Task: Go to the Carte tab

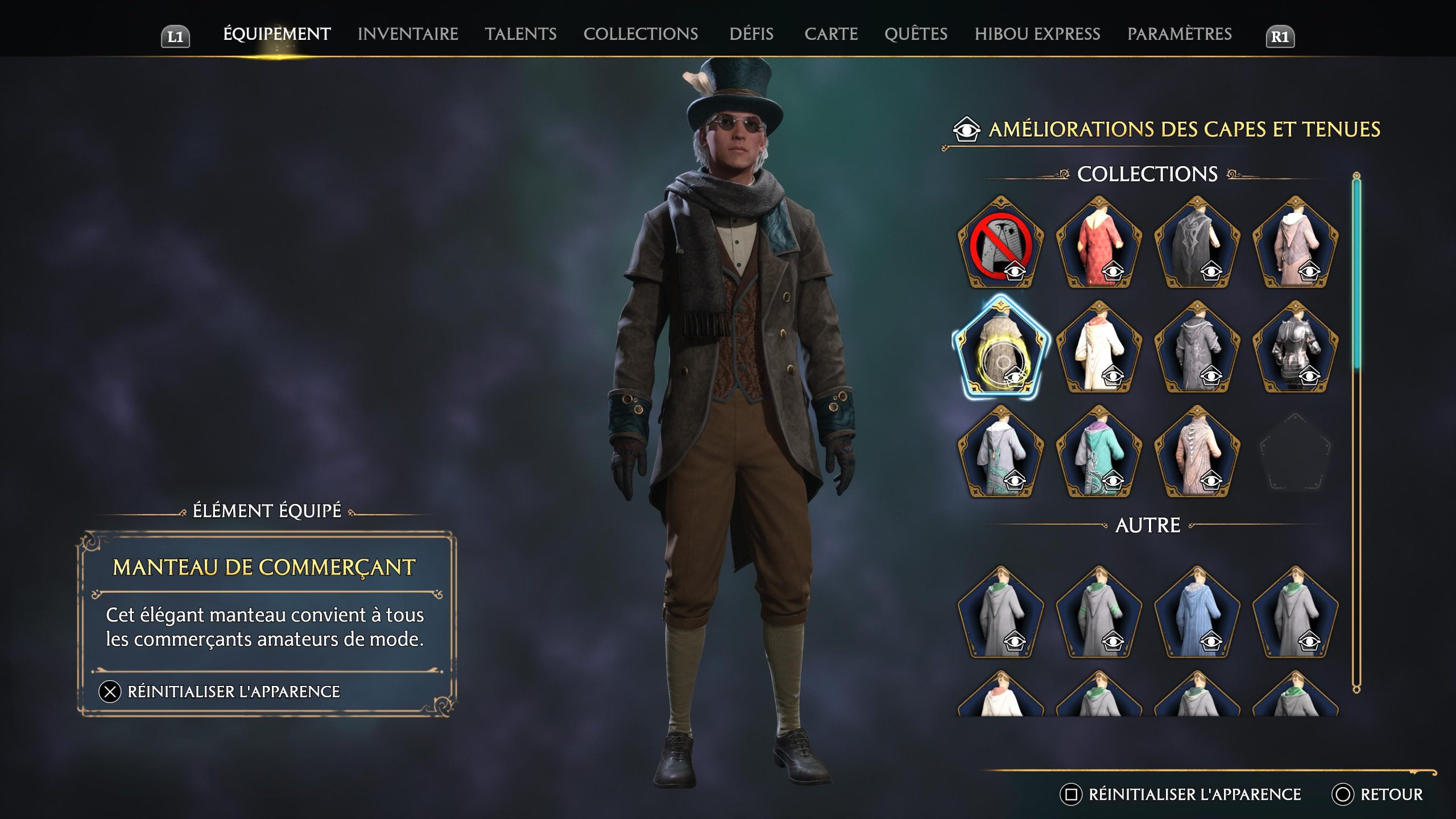Action: tap(831, 34)
